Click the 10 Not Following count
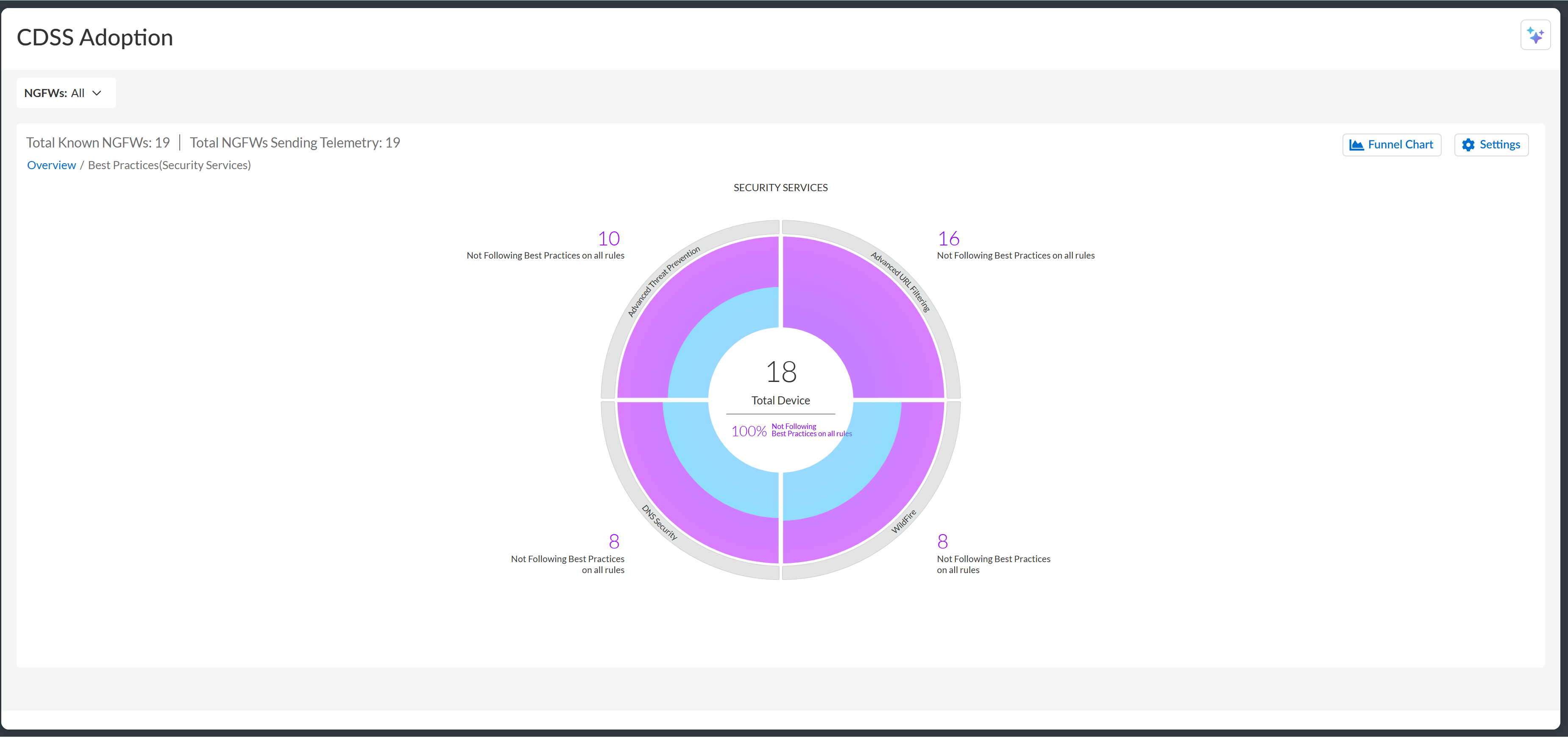This screenshot has width=1568, height=738. 608,239
